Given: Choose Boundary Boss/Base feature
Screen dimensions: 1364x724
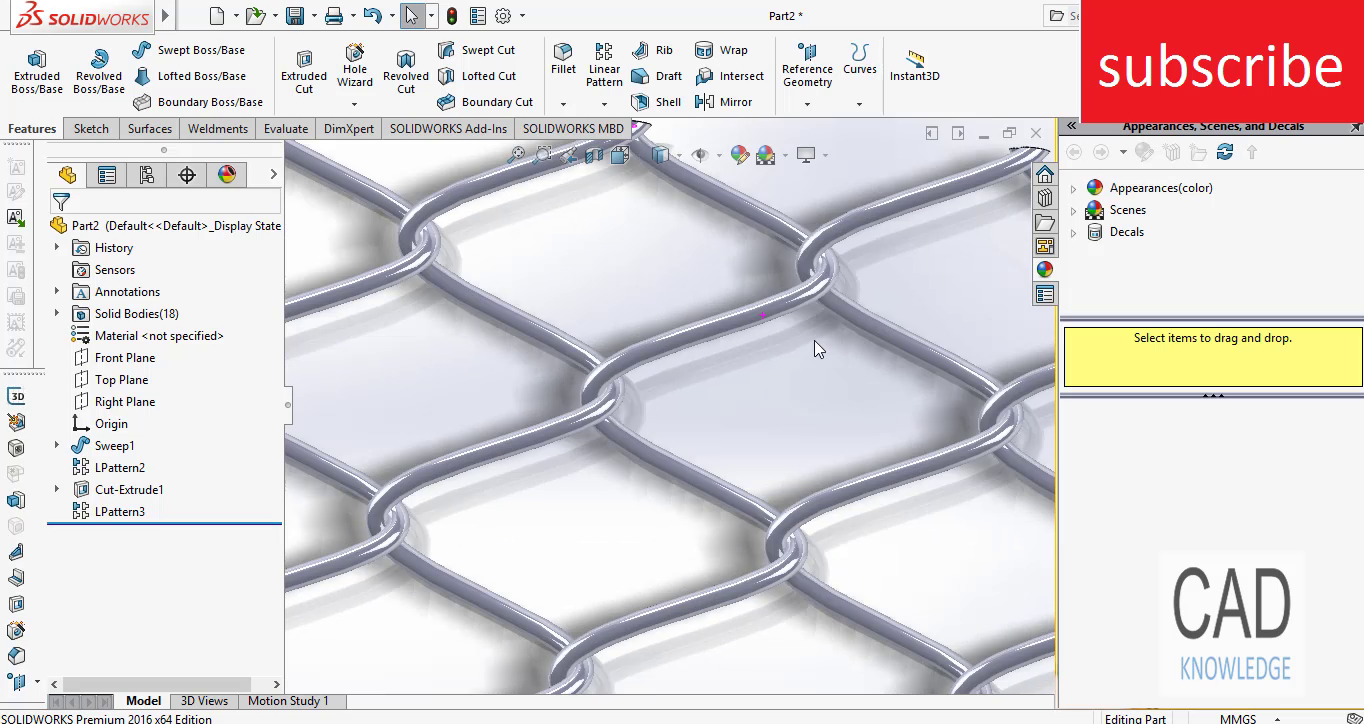Looking at the screenshot, I should (198, 102).
